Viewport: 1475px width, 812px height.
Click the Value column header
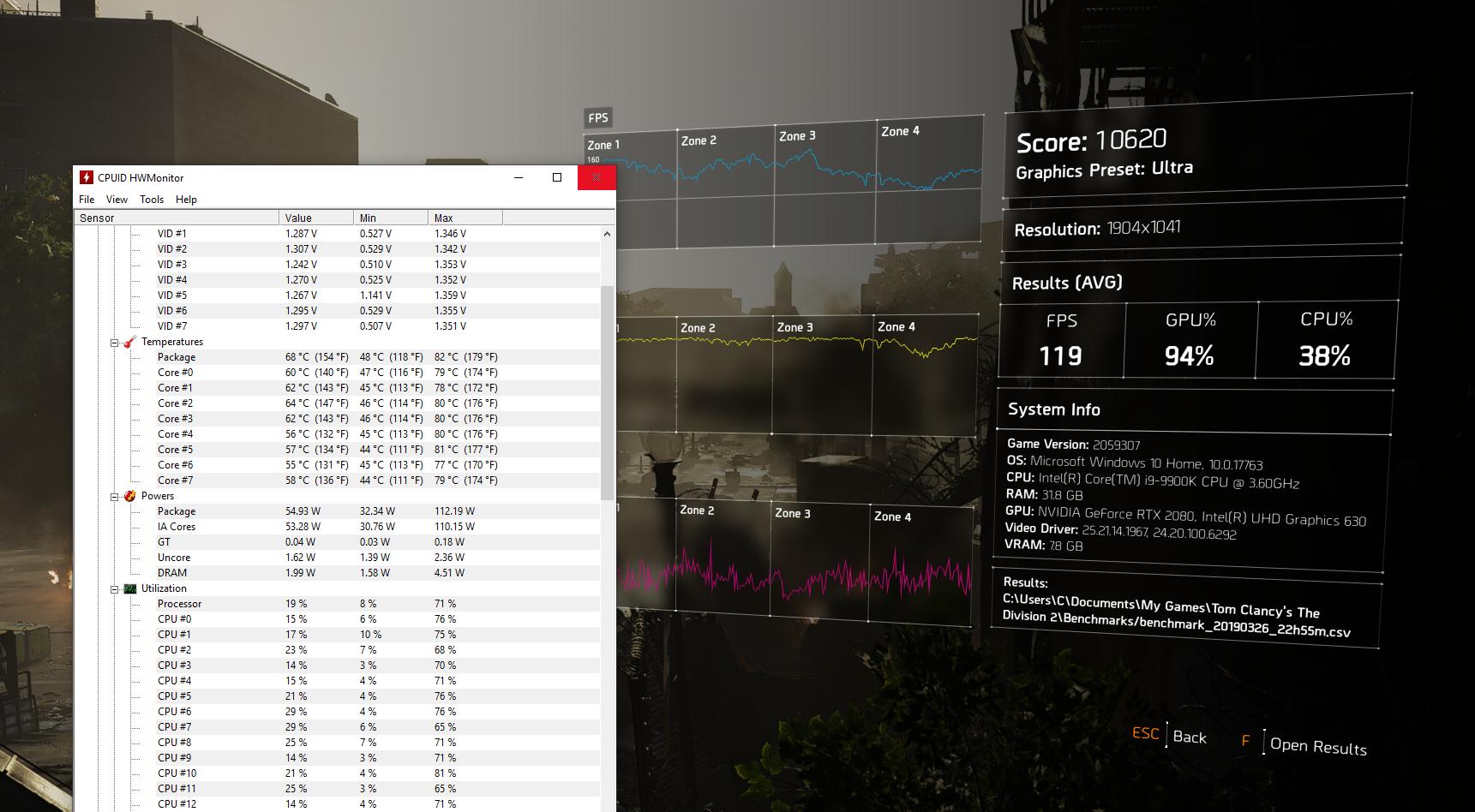[316, 218]
